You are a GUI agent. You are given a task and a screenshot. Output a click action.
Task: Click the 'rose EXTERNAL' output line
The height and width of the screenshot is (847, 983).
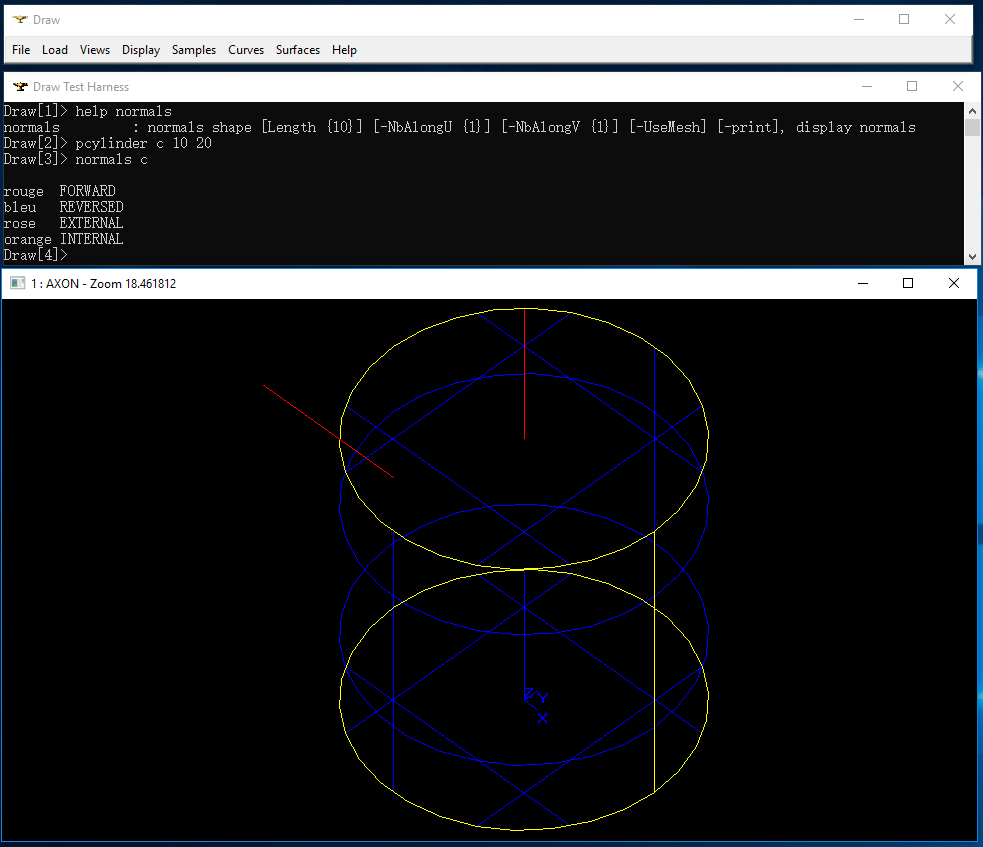pyautogui.click(x=63, y=223)
